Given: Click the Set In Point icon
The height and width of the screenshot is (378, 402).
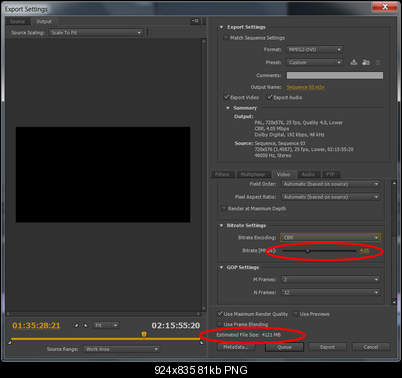Looking at the screenshot, I should click(76, 325).
